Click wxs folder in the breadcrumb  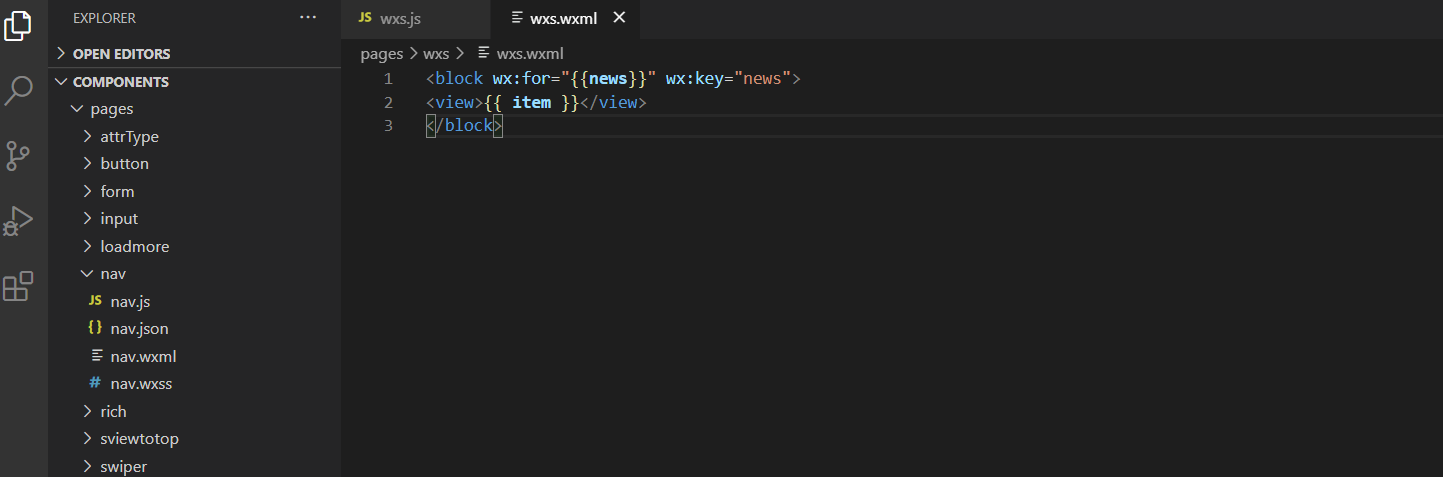[x=436, y=54]
